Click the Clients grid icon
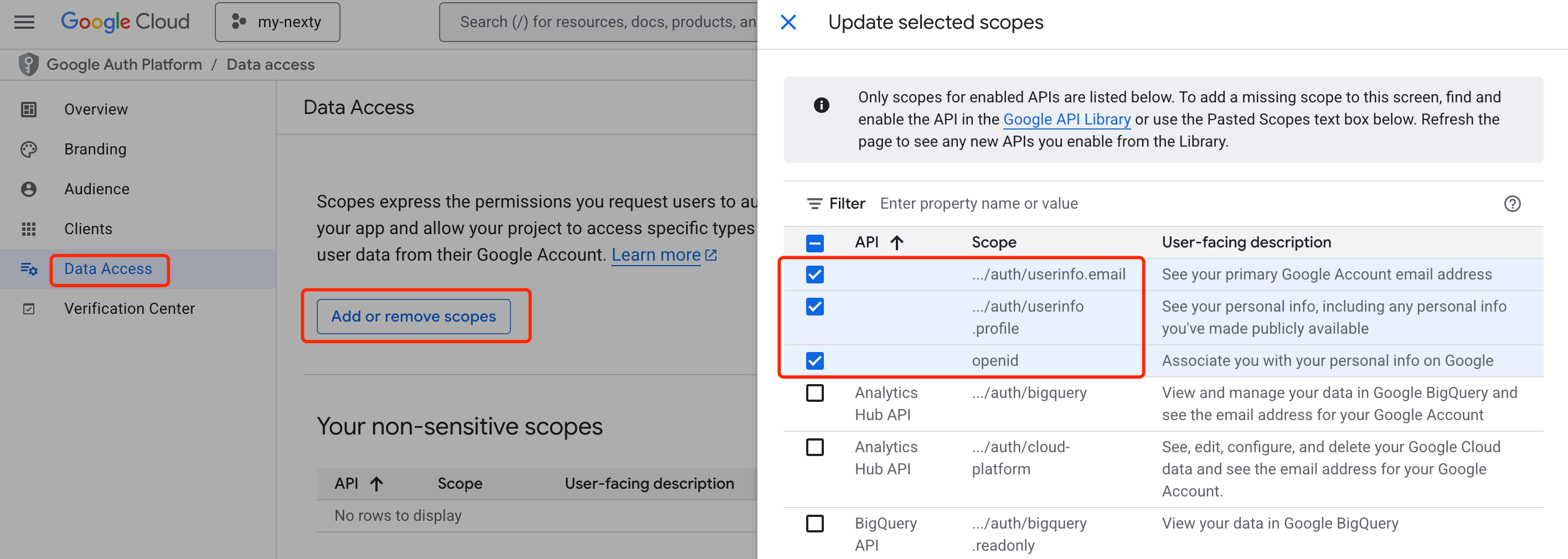This screenshot has width=1568, height=559. (29, 229)
